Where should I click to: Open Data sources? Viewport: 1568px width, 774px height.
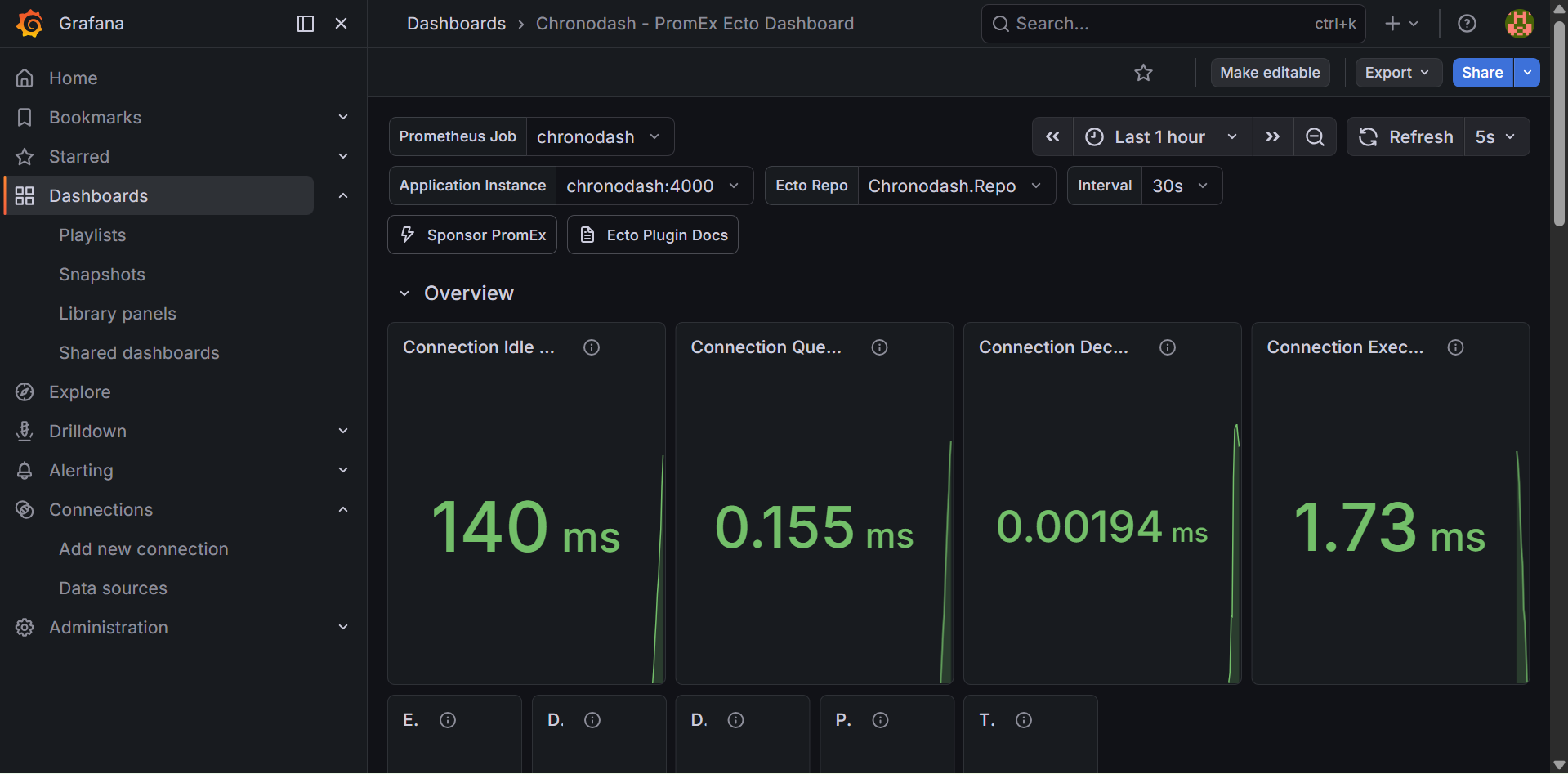[x=113, y=588]
